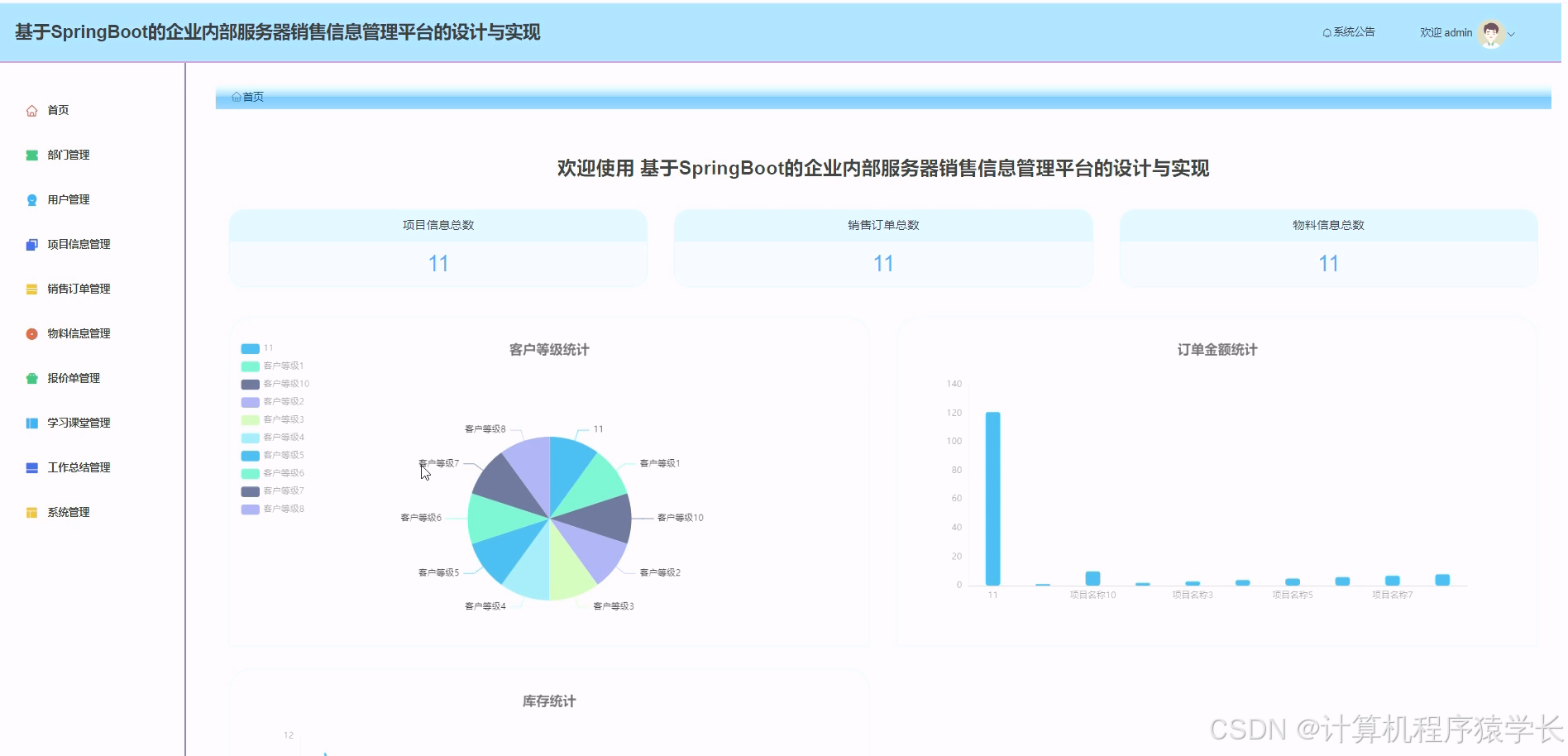Select the 销售订单管理 list icon

(31, 288)
